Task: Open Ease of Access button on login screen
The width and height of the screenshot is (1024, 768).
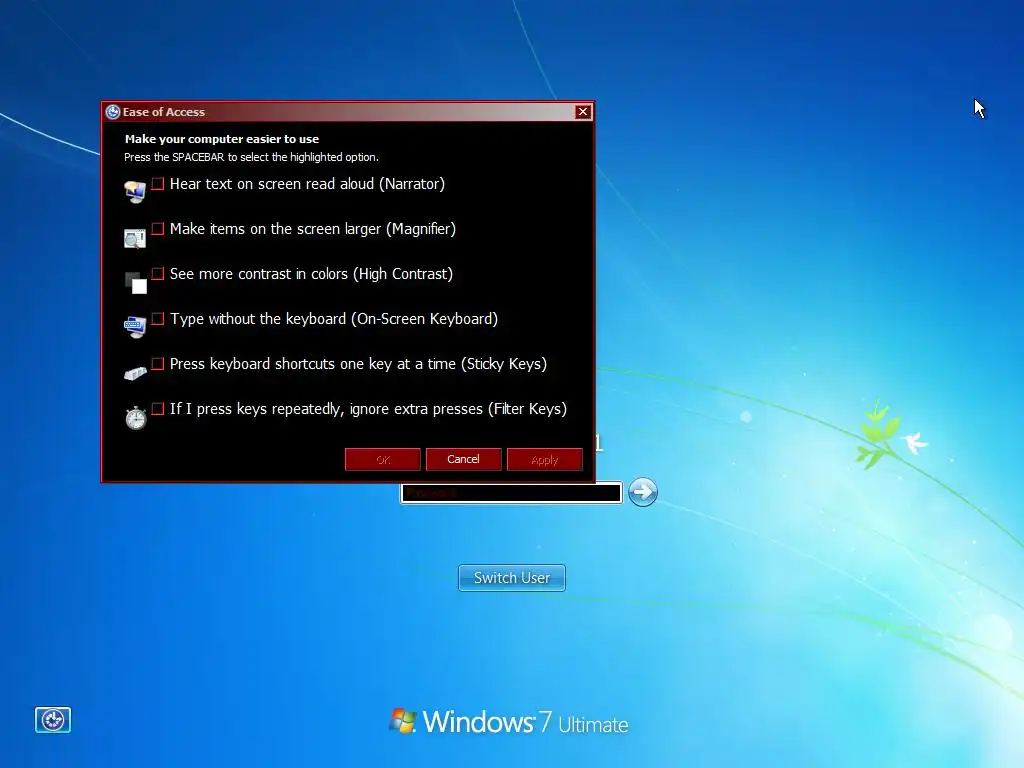Action: (53, 720)
